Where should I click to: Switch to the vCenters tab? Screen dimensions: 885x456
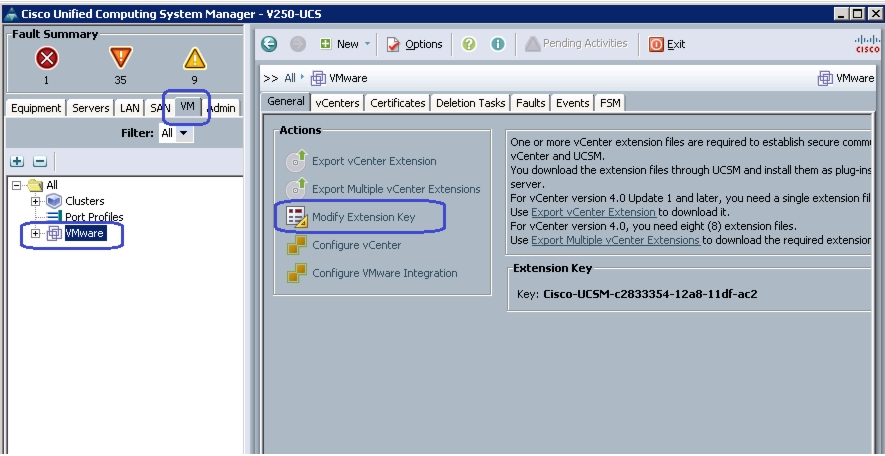[337, 103]
